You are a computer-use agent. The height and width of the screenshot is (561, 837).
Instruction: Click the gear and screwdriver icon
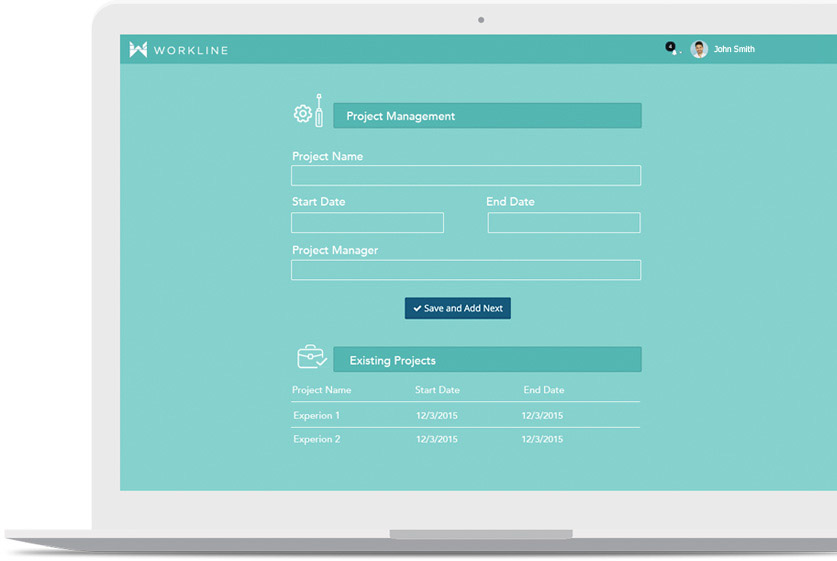click(x=309, y=110)
